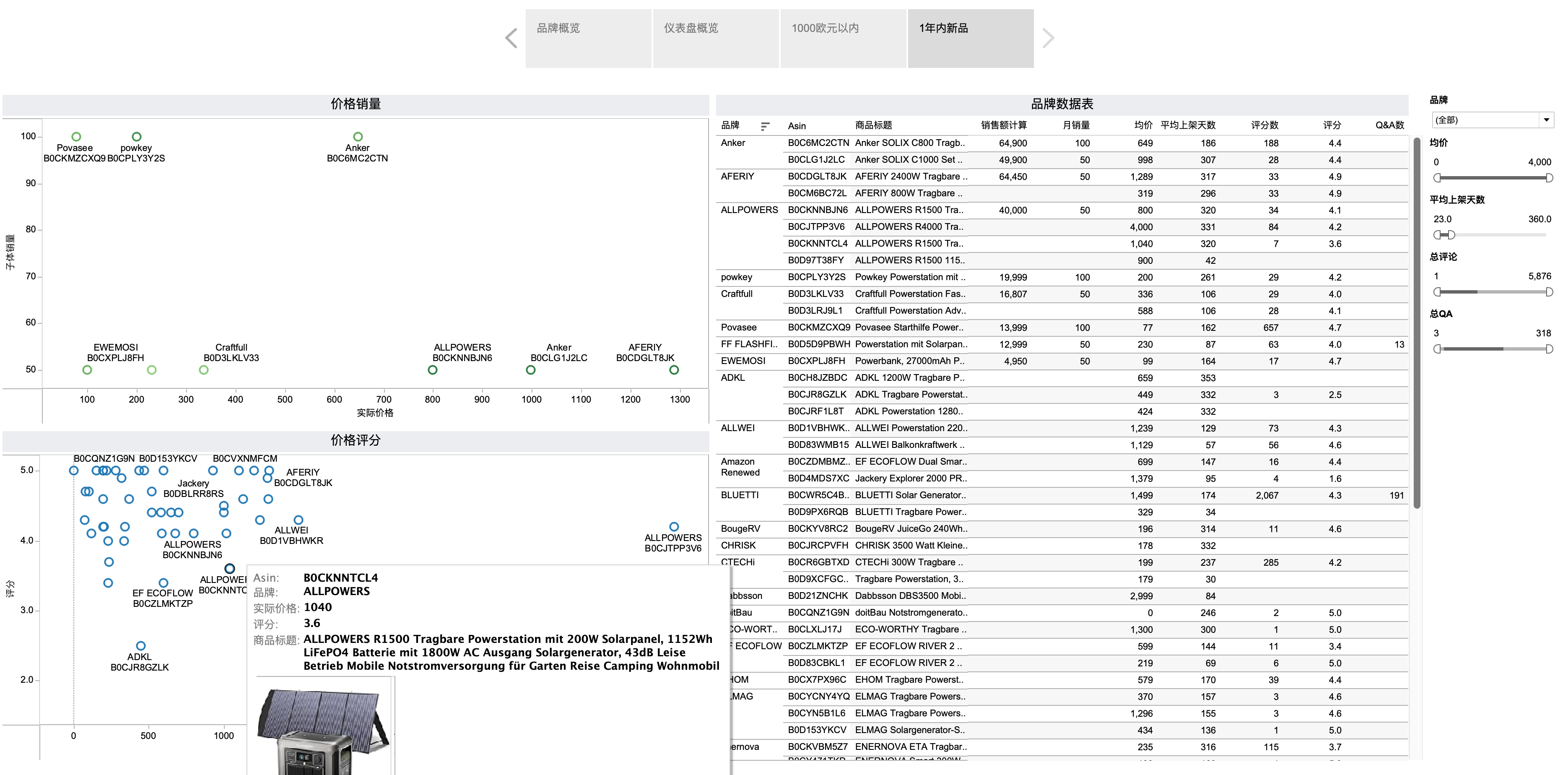
Task: Select the Anker B0C6MC2CTN point in 价格销量 chart
Action: [x=358, y=137]
